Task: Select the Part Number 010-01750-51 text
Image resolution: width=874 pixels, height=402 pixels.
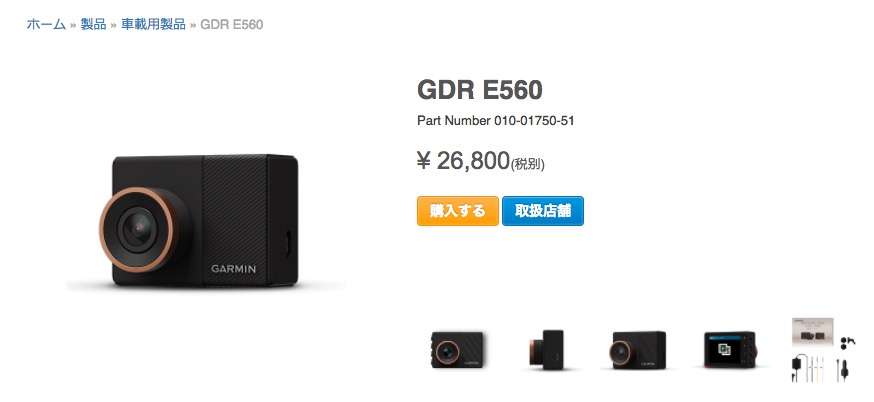Action: 496,120
